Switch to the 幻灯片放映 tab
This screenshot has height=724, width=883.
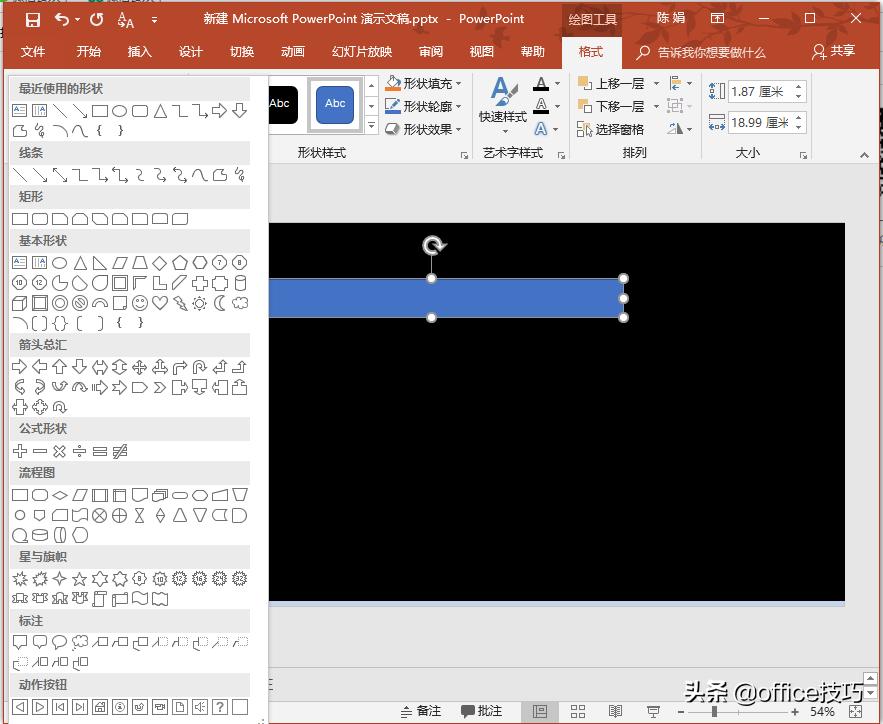[x=362, y=52]
